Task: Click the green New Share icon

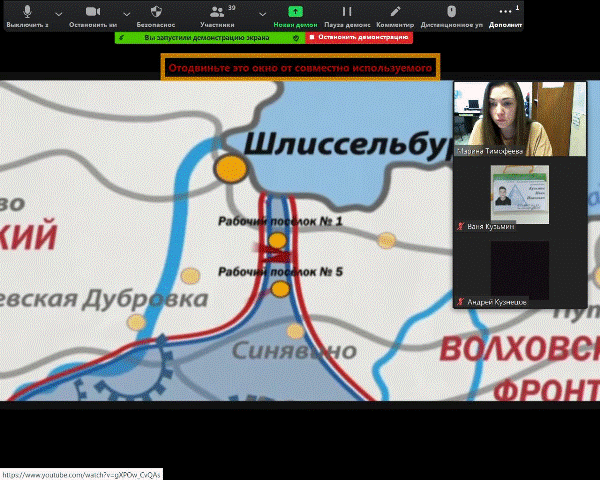Action: click(295, 11)
